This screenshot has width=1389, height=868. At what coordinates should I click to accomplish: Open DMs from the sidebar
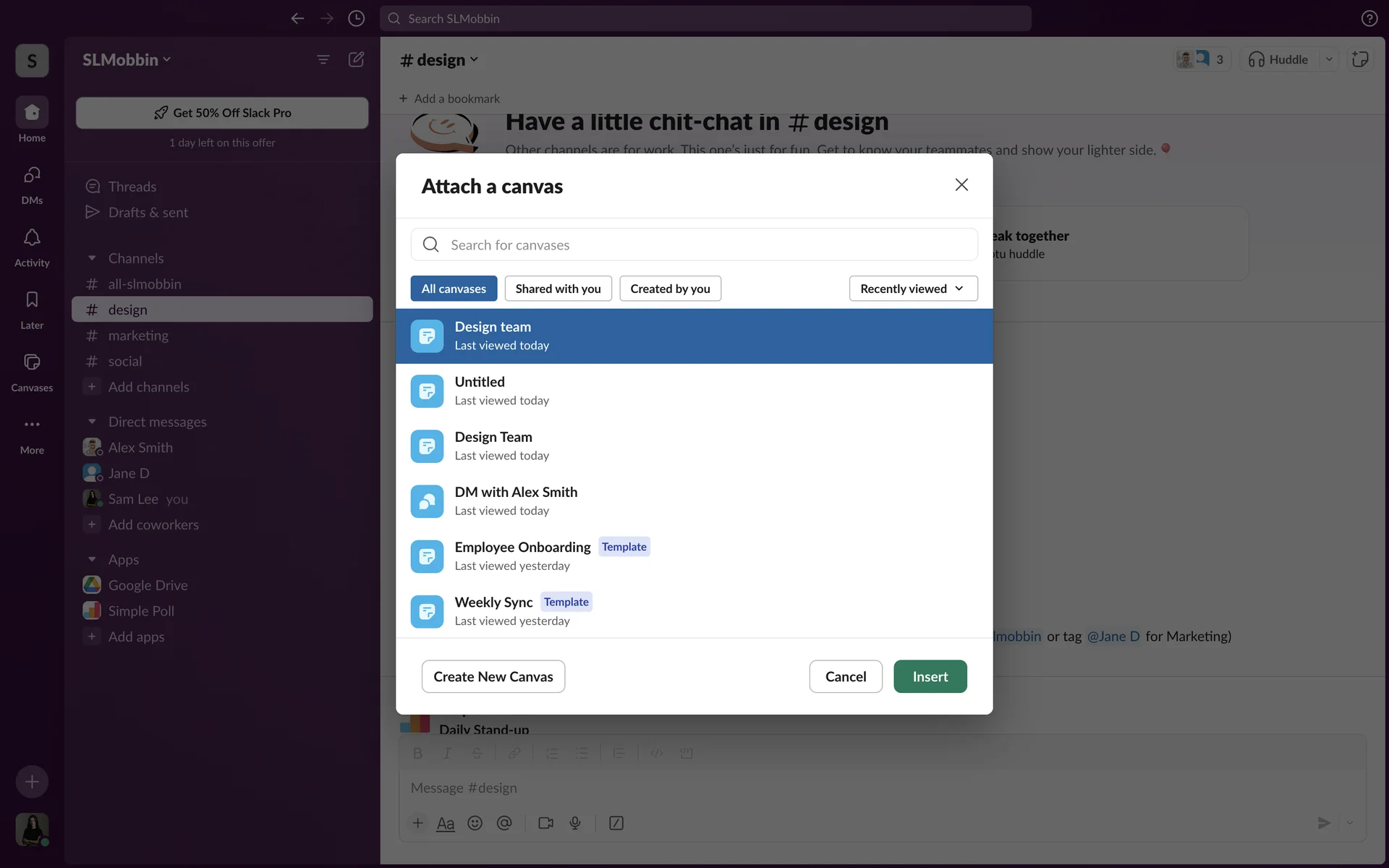click(32, 176)
